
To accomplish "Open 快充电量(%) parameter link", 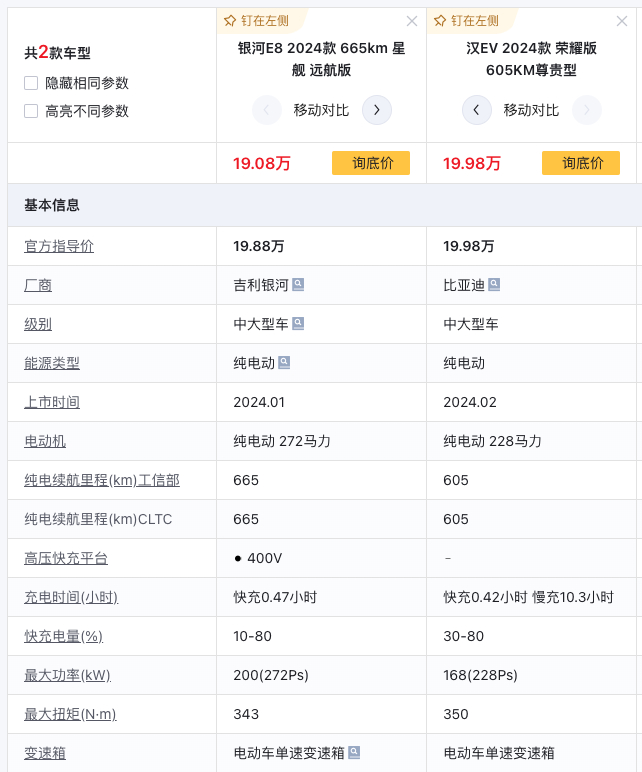I will (64, 636).
